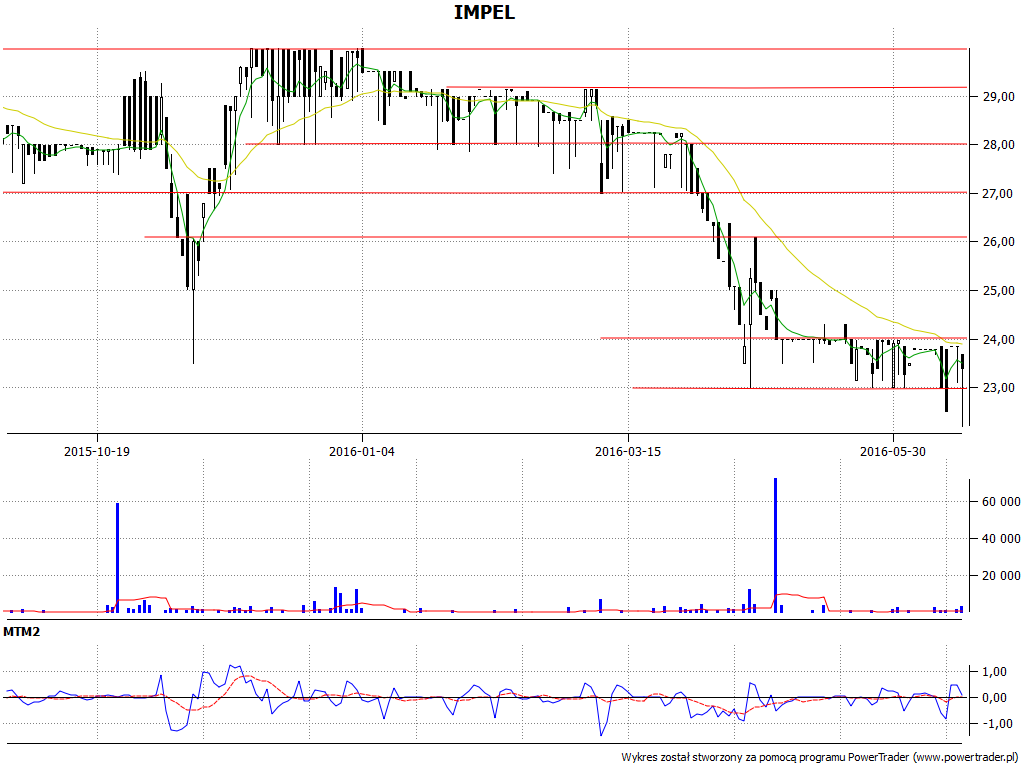The width and height of the screenshot is (1024, 768).
Task: Select the 2015-10-19 date label
Action: (x=97, y=451)
